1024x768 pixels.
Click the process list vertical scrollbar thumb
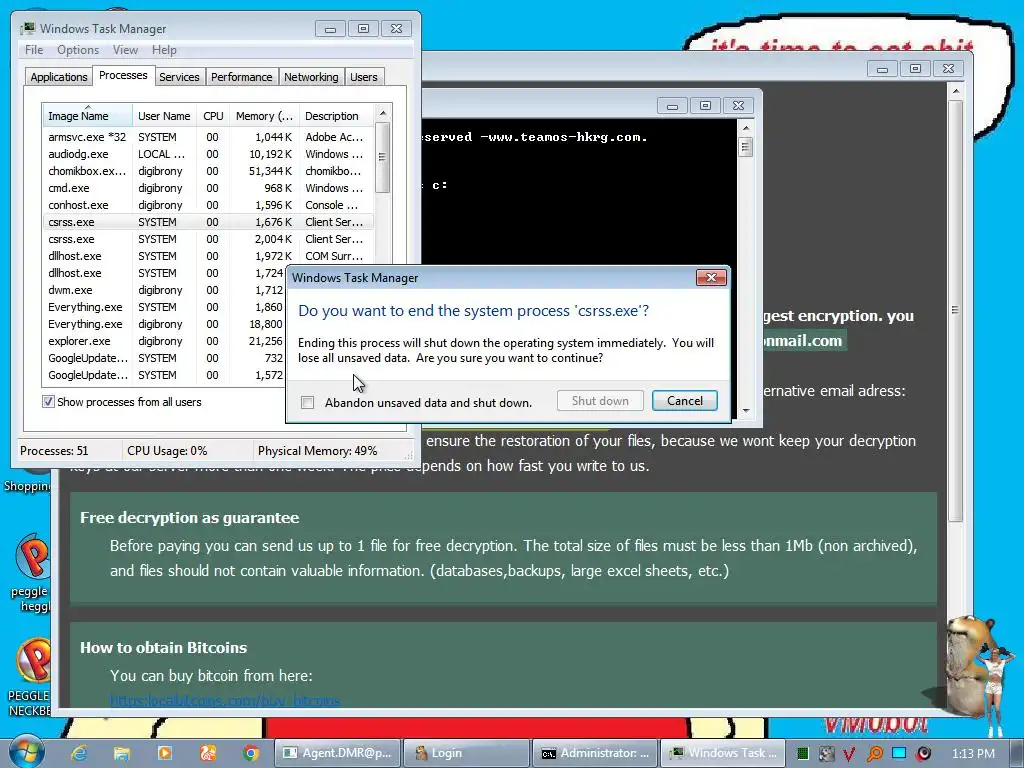383,157
